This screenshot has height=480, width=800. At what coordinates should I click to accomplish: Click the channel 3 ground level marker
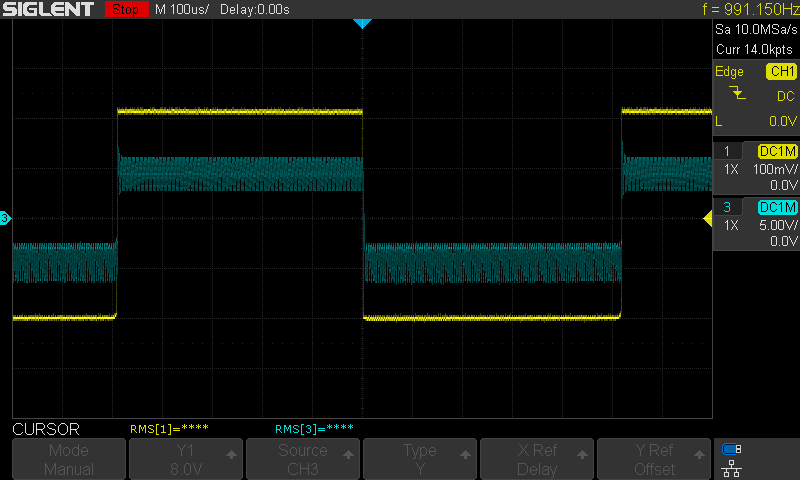[x=5, y=218]
